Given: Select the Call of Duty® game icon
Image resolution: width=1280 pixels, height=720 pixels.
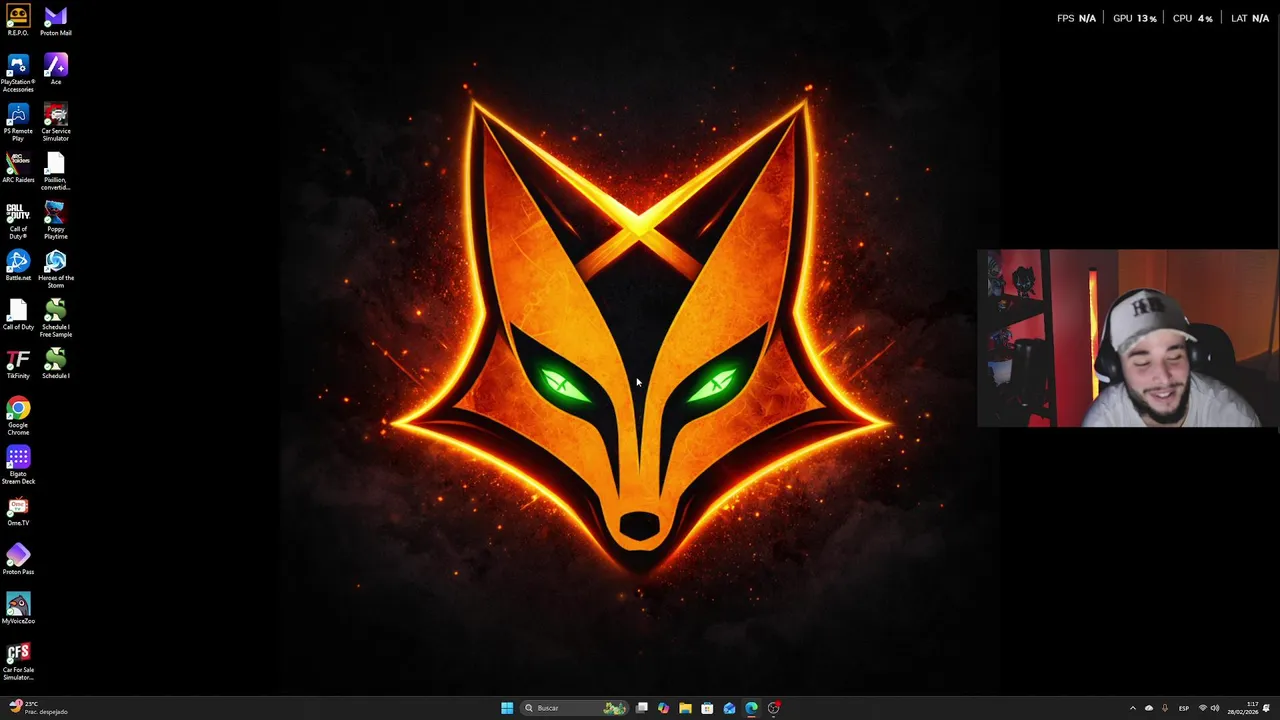Looking at the screenshot, I should click(18, 220).
